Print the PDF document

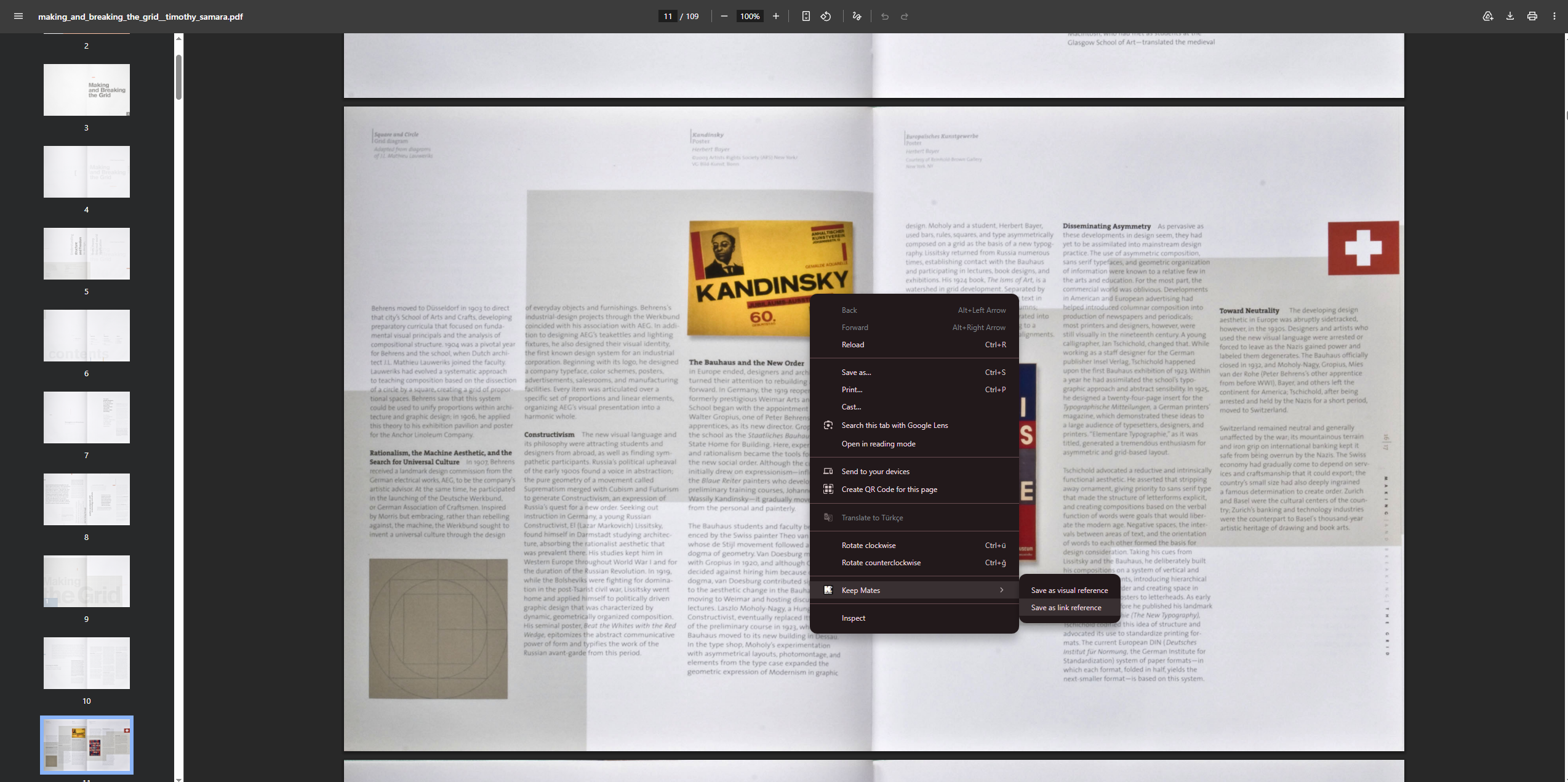(1532, 17)
